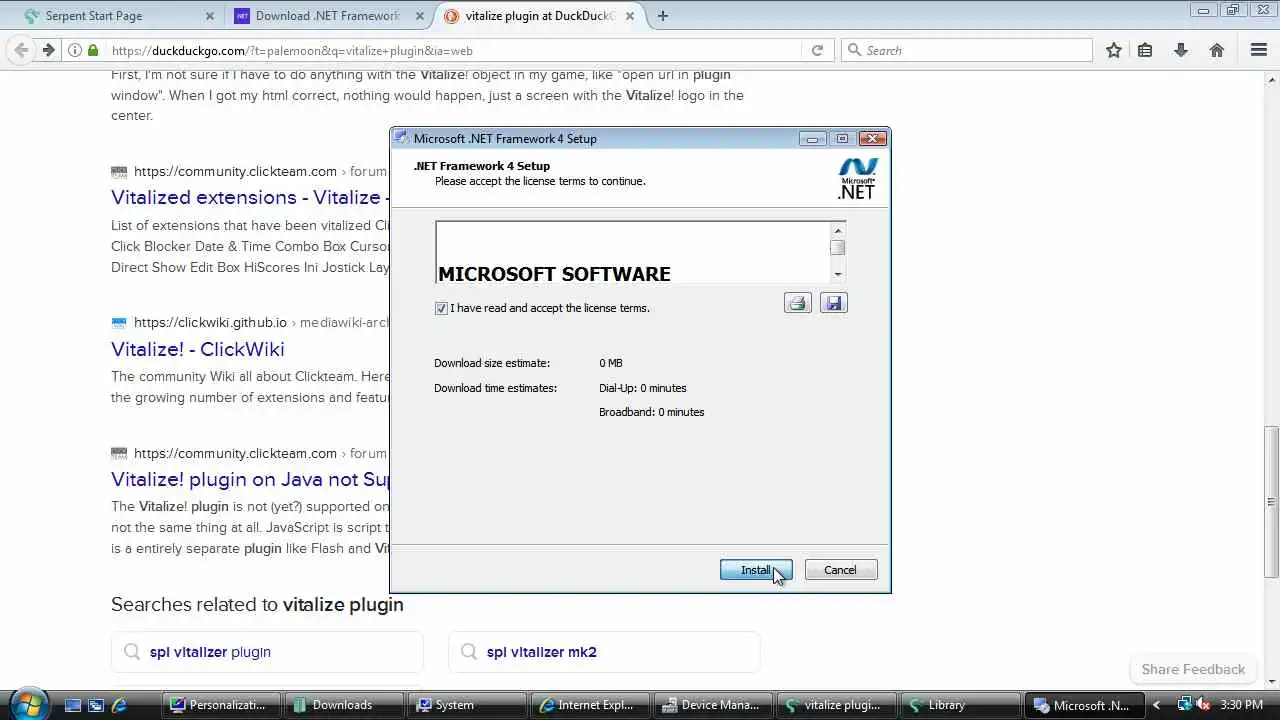
Task: Switch to the Serpent Start Page tab
Action: point(93,16)
